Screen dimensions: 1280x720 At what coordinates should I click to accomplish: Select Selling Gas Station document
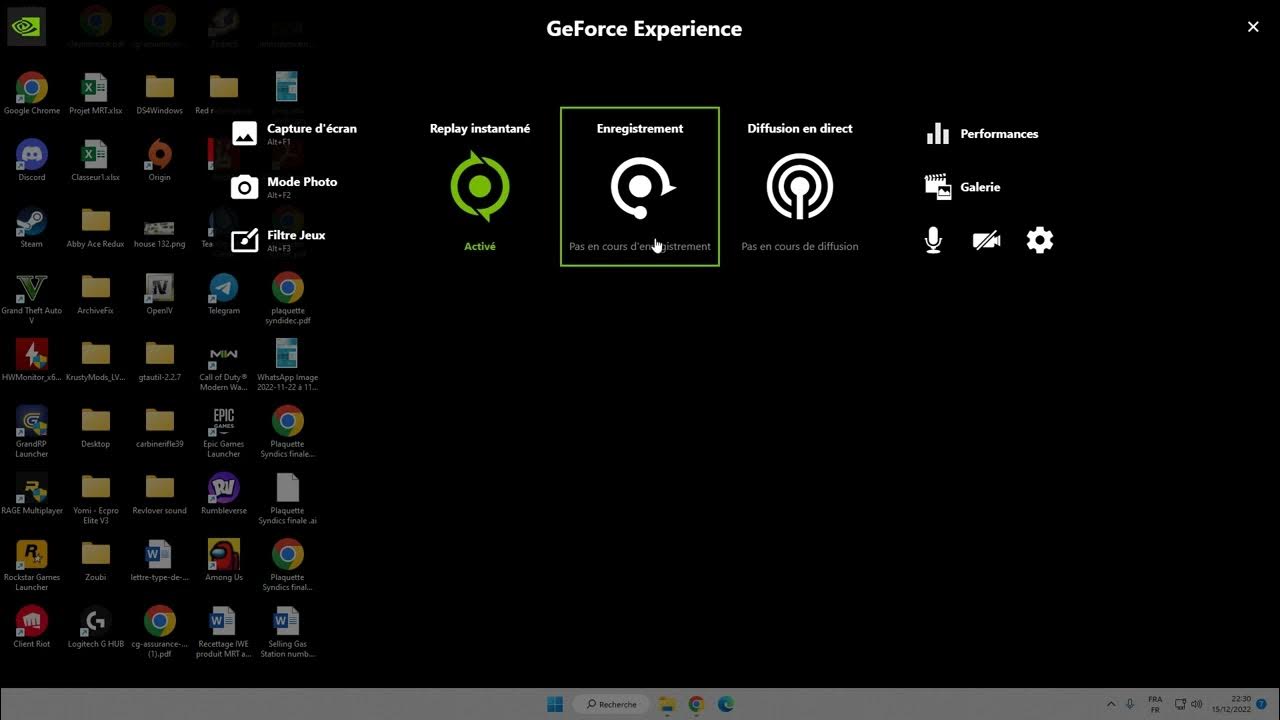click(288, 632)
